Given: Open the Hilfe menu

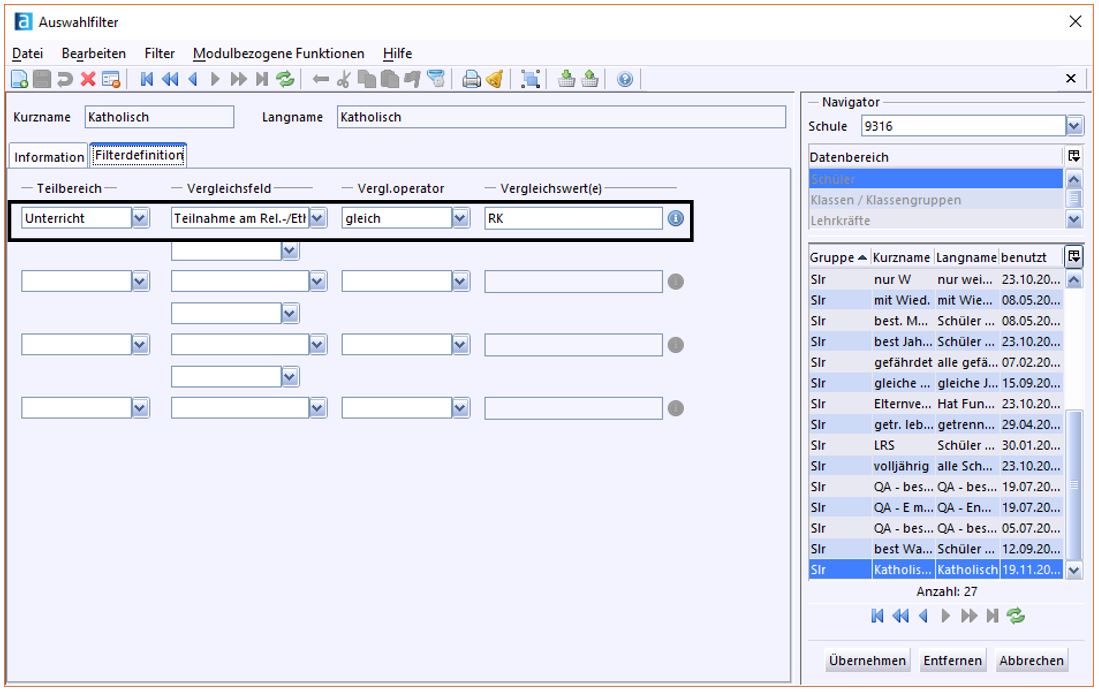Looking at the screenshot, I should pyautogui.click(x=397, y=53).
